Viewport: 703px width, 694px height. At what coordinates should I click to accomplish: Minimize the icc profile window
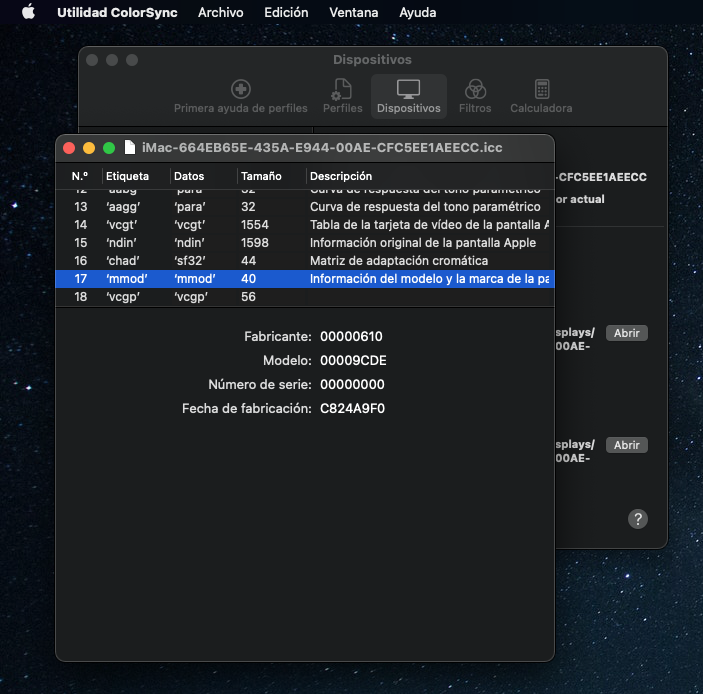click(89, 148)
